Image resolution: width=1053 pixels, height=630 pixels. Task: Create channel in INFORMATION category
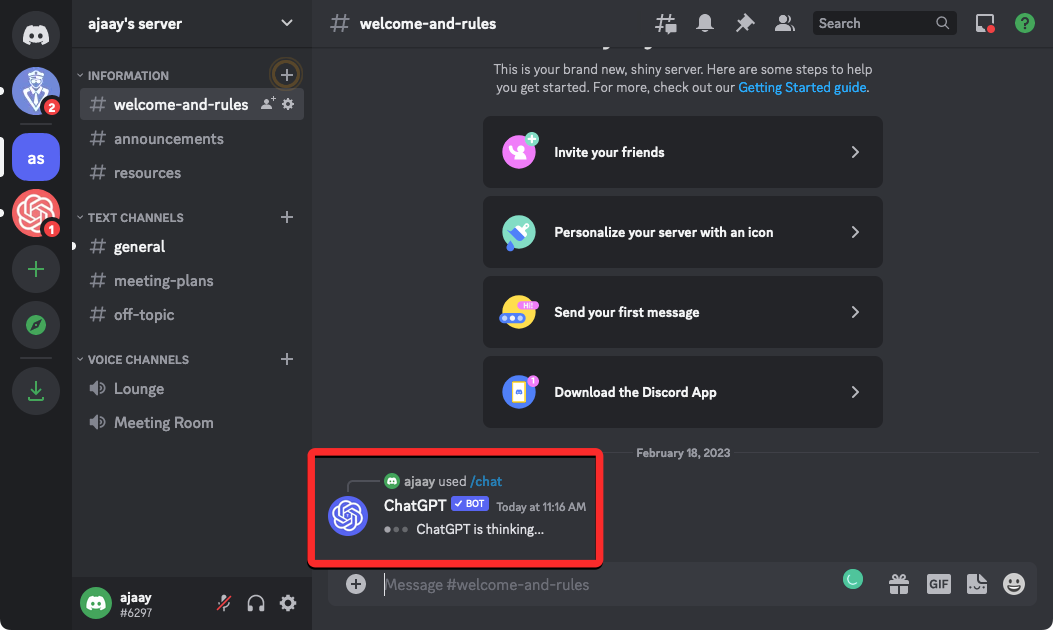(287, 75)
